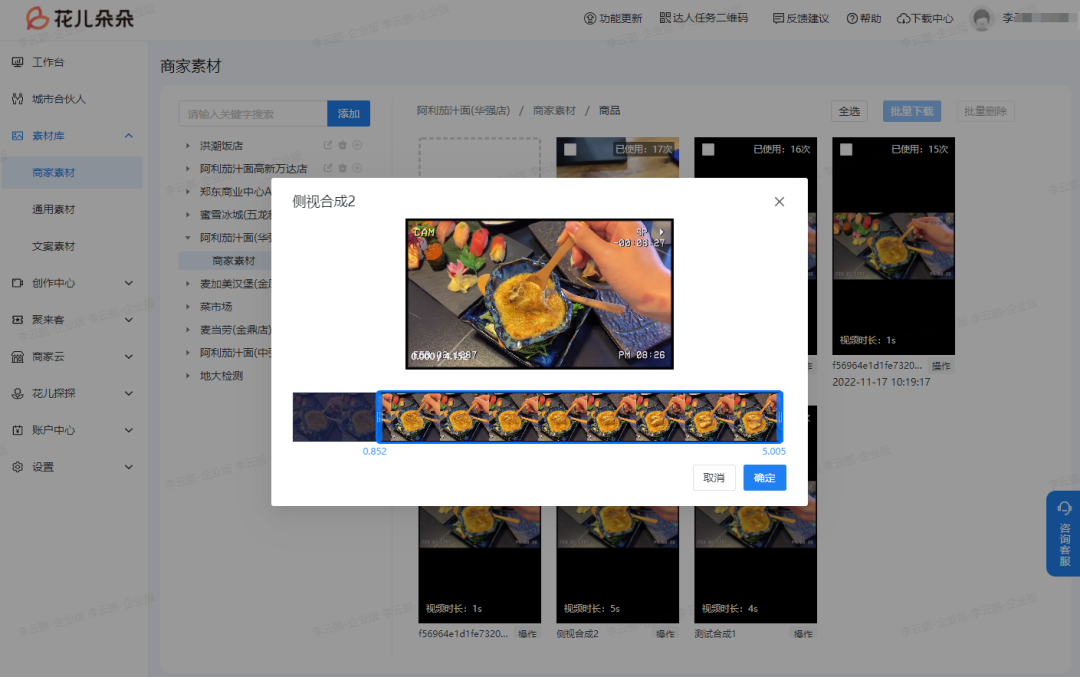The image size is (1080, 677).
Task: Click the trim start handle at 0.852
Action: point(379,417)
